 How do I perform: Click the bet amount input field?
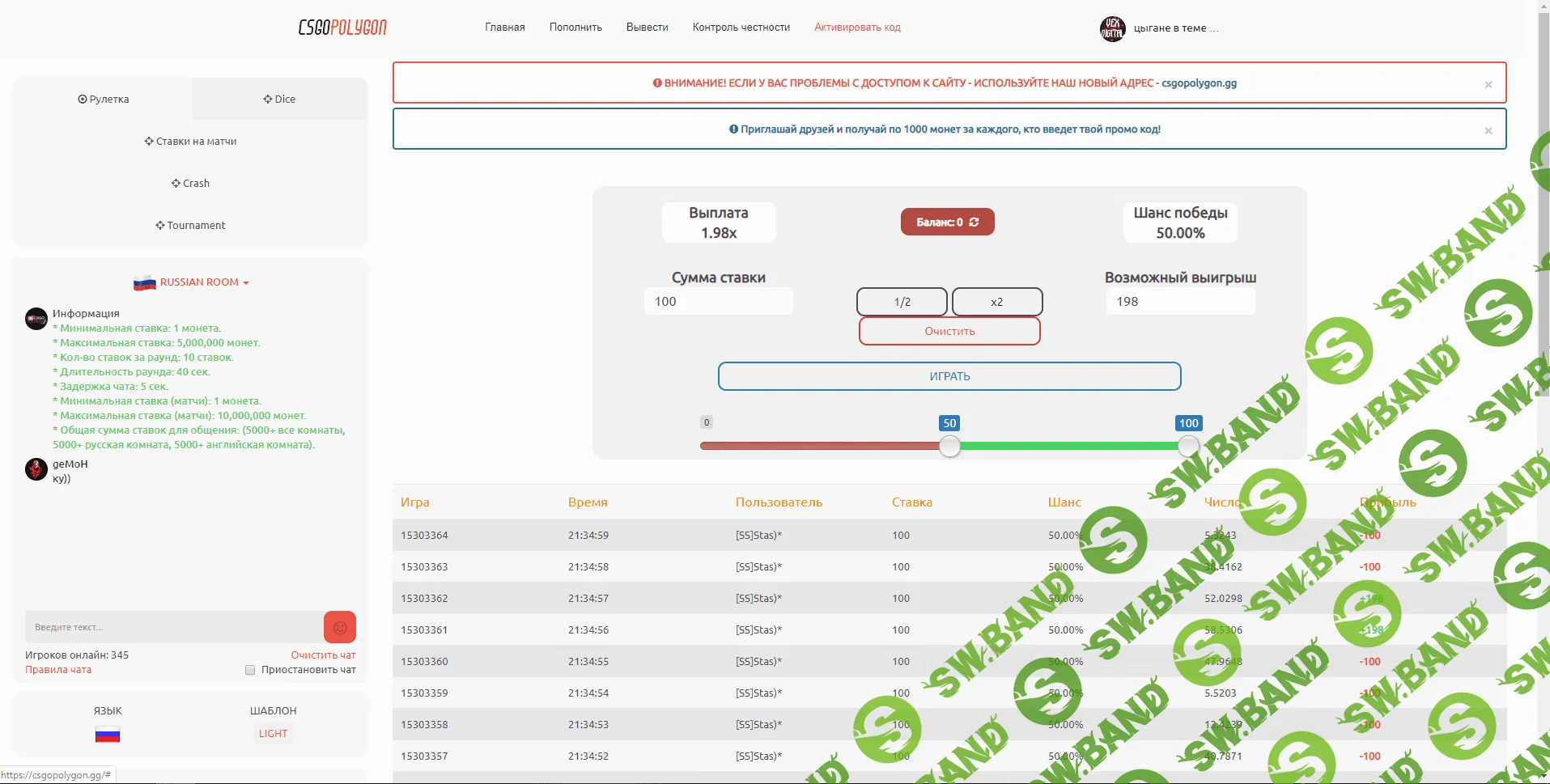point(718,302)
